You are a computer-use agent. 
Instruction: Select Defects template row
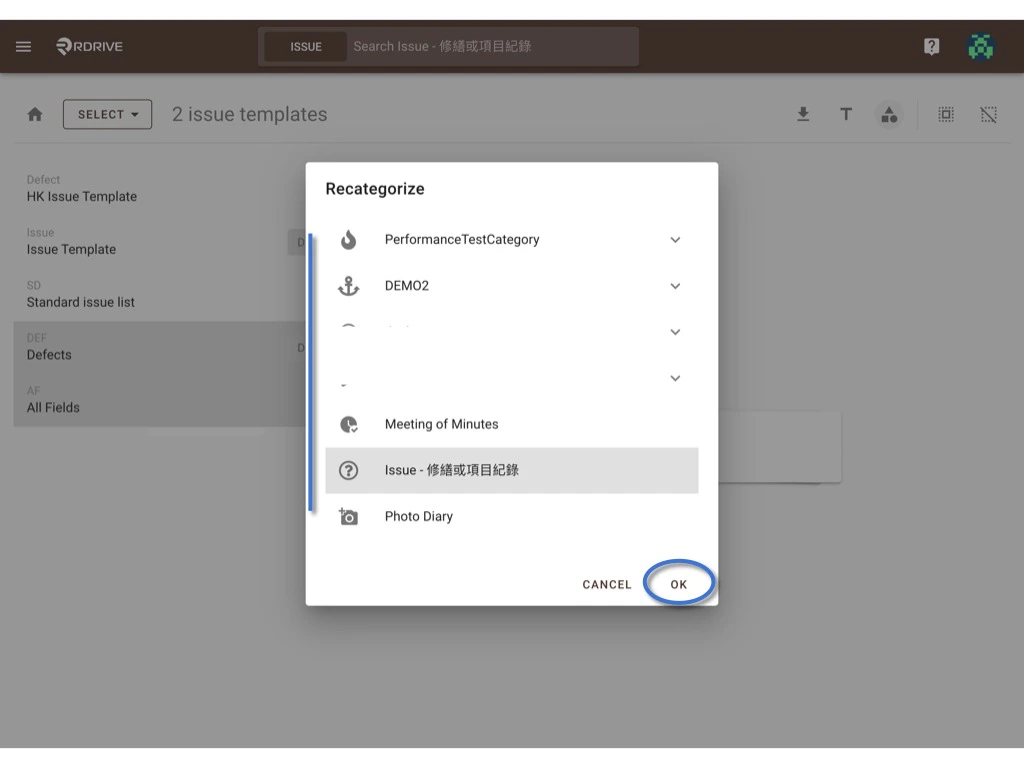[x=159, y=347]
